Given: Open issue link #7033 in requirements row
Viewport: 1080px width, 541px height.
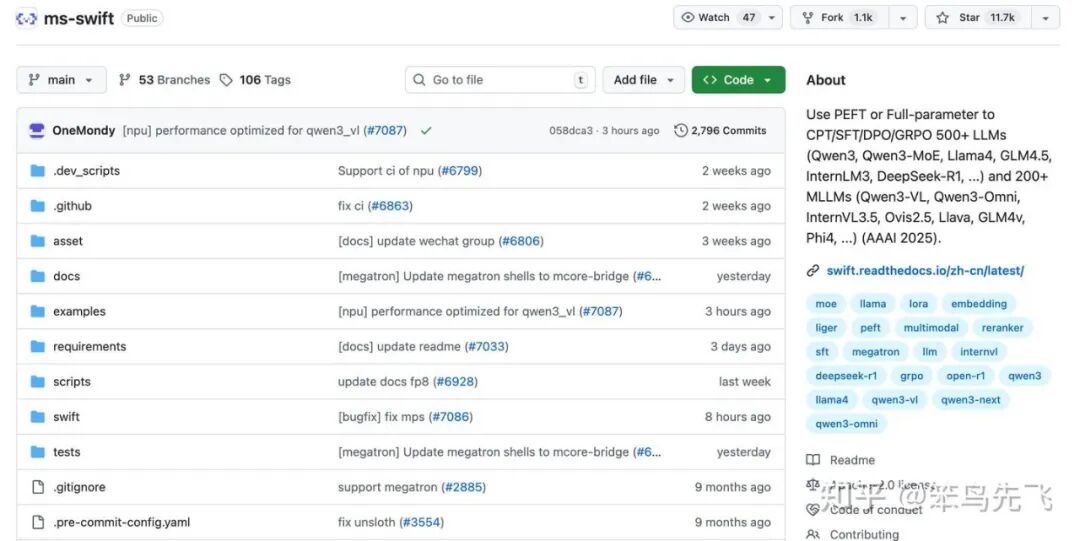Looking at the screenshot, I should pyautogui.click(x=487, y=347).
